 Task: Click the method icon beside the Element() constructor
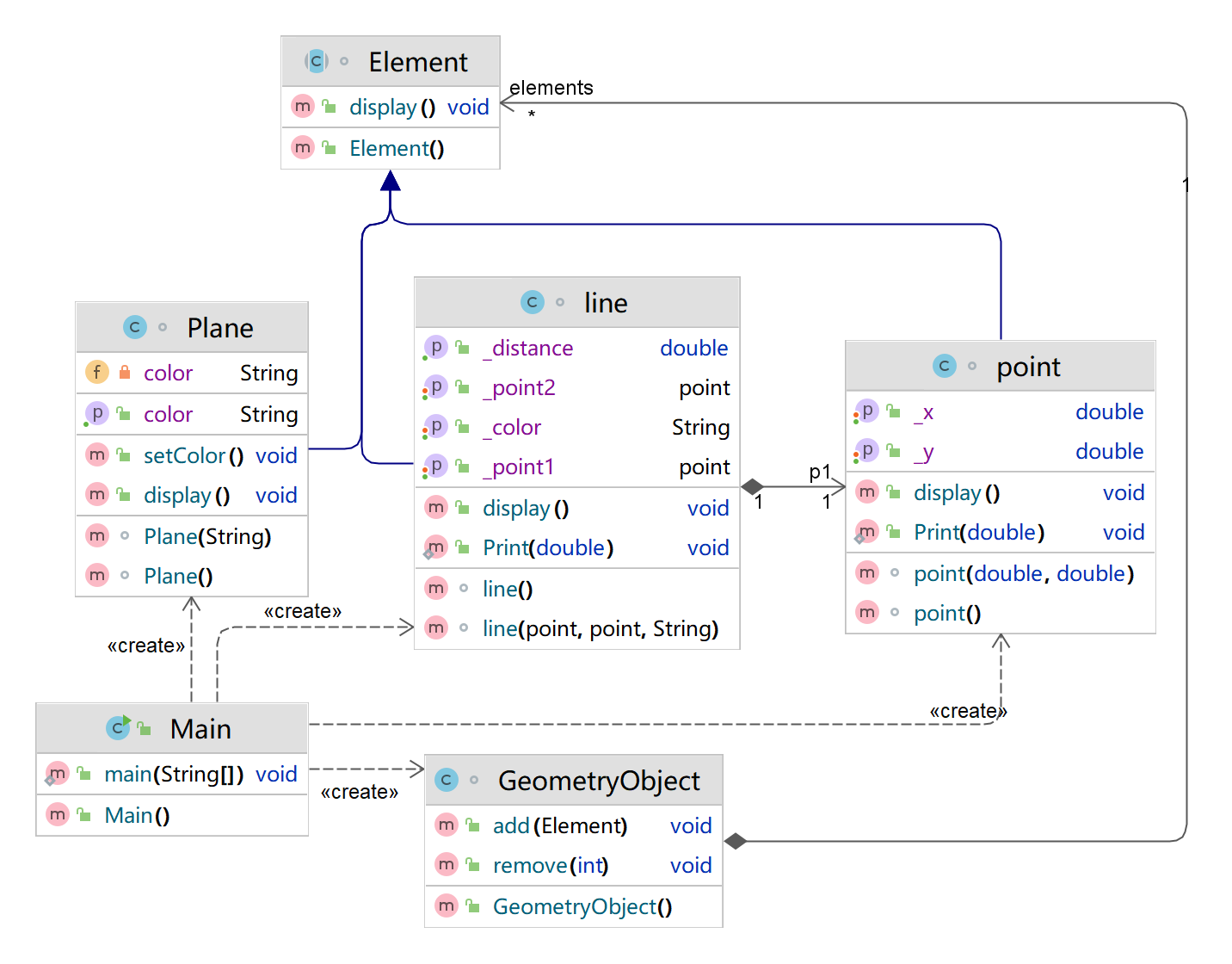point(302,148)
